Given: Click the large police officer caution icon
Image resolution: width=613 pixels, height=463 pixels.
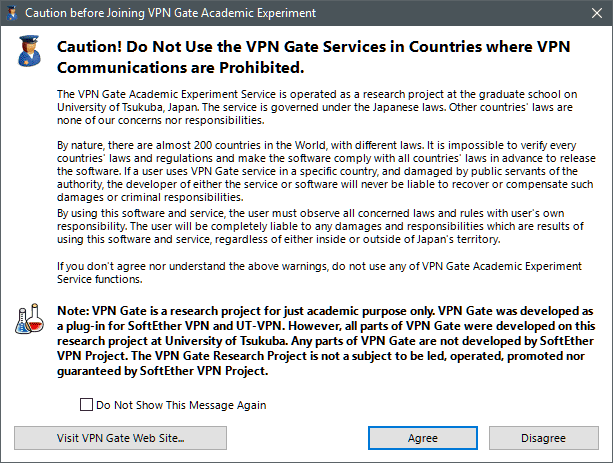Looking at the screenshot, I should (x=29, y=51).
